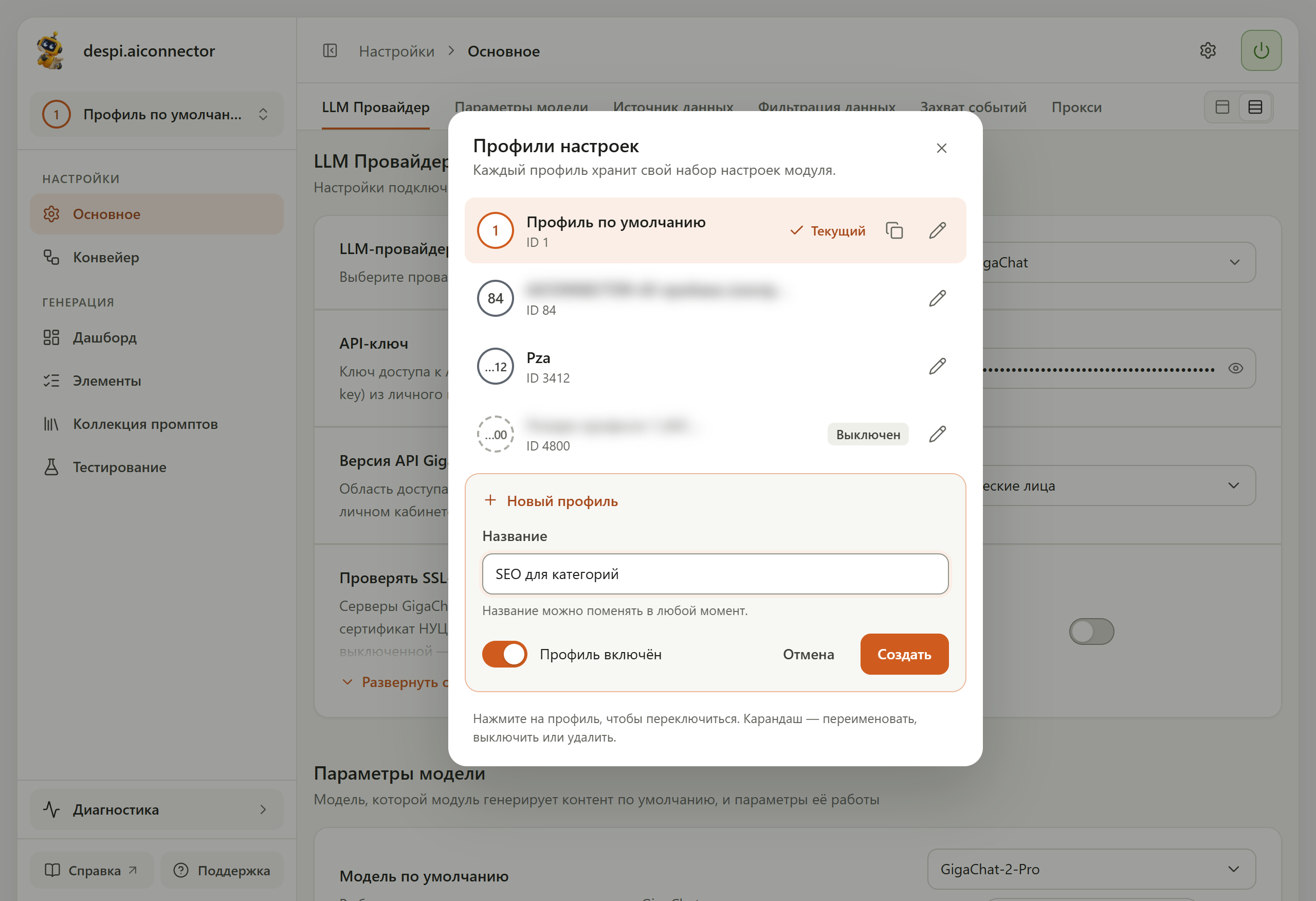Click Отмена in new profile form

(808, 655)
